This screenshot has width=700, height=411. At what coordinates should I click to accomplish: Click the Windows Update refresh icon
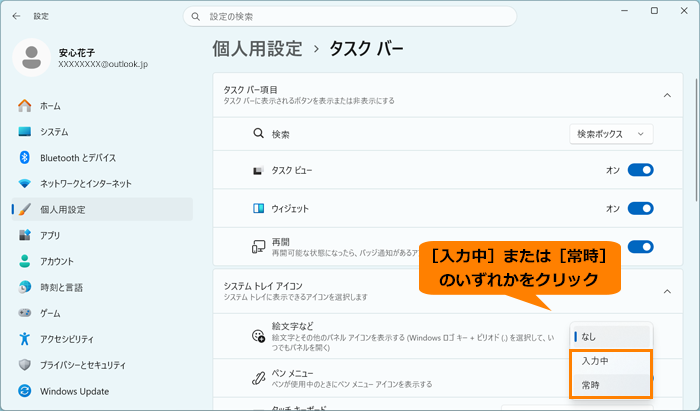[x=25, y=391]
